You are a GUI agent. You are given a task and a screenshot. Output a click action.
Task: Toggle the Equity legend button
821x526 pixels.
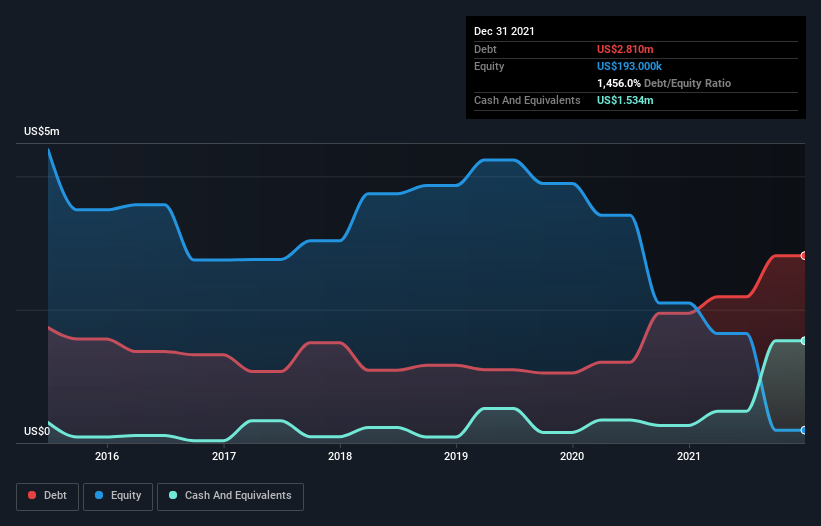(118, 496)
